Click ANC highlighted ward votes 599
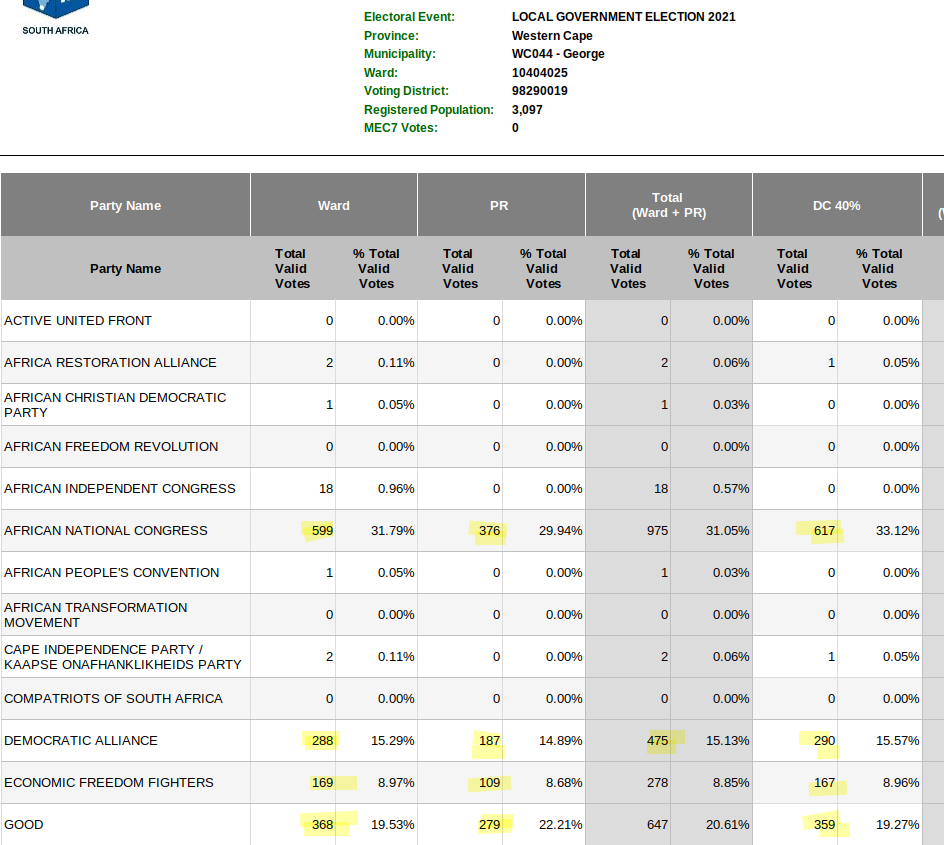Screen dimensions: 944x845 click(322, 531)
